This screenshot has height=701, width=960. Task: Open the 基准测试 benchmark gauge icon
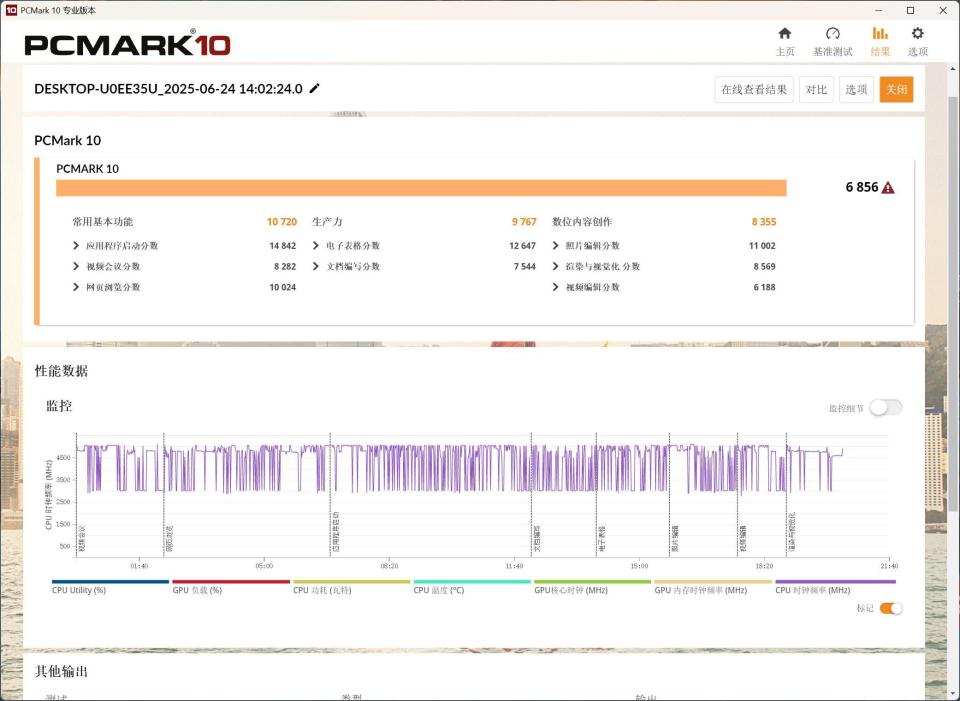click(x=833, y=34)
